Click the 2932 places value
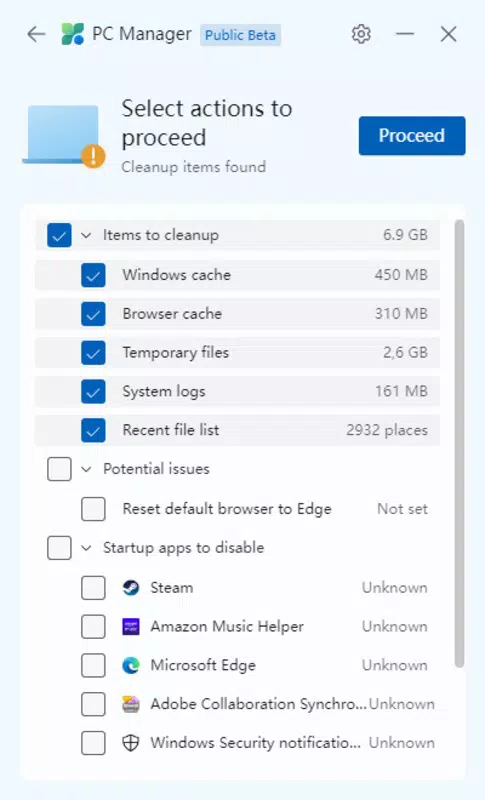This screenshot has width=485, height=800. (387, 430)
